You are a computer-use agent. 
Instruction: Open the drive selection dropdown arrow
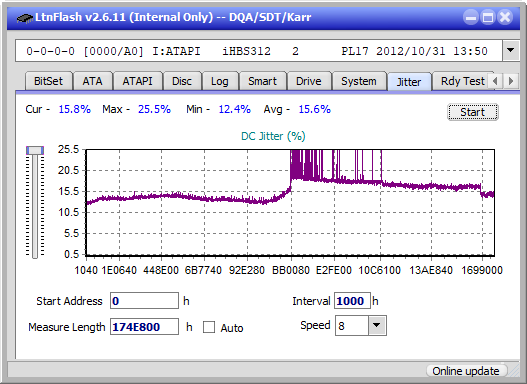(511, 51)
